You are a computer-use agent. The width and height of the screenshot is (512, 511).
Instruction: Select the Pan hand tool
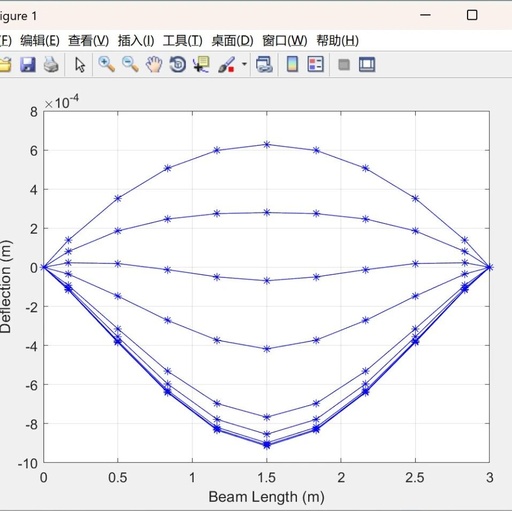pos(154,64)
